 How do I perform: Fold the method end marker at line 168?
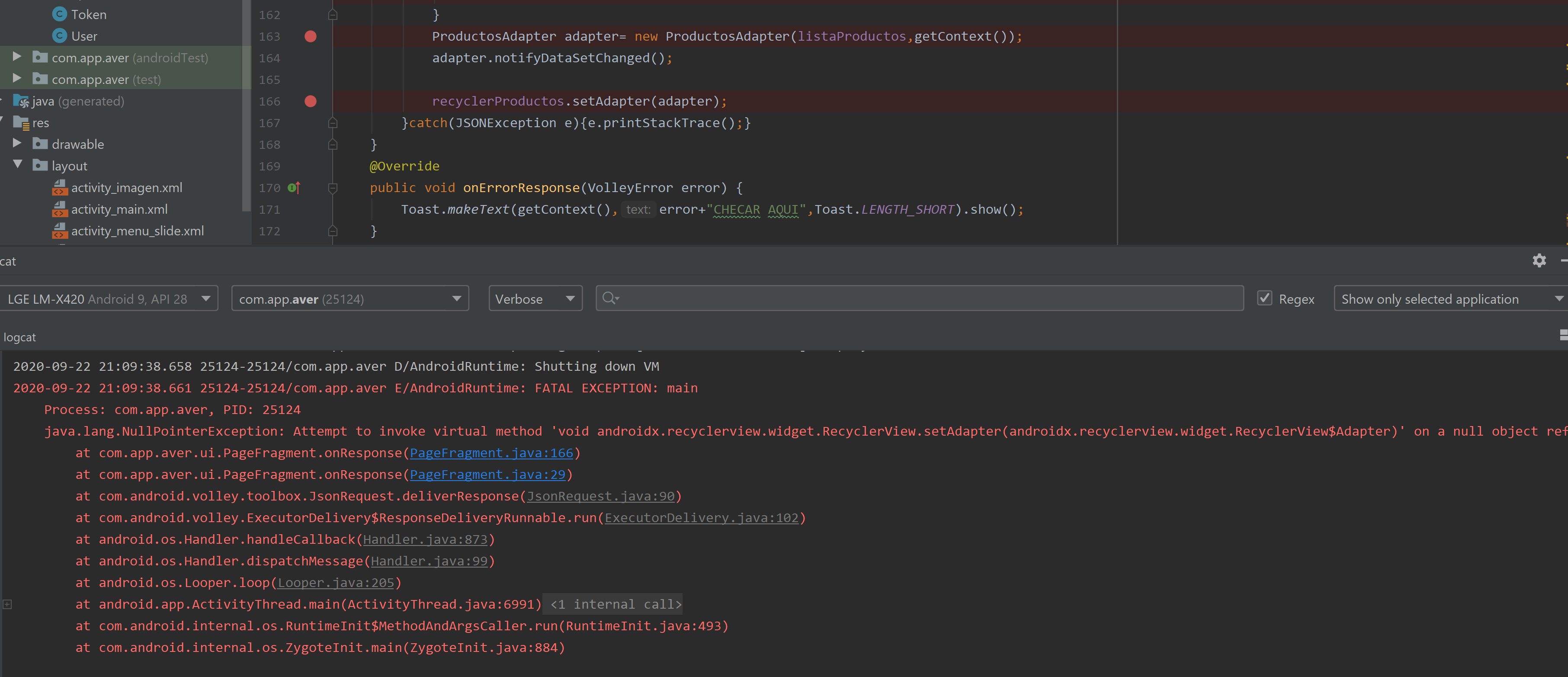332,144
